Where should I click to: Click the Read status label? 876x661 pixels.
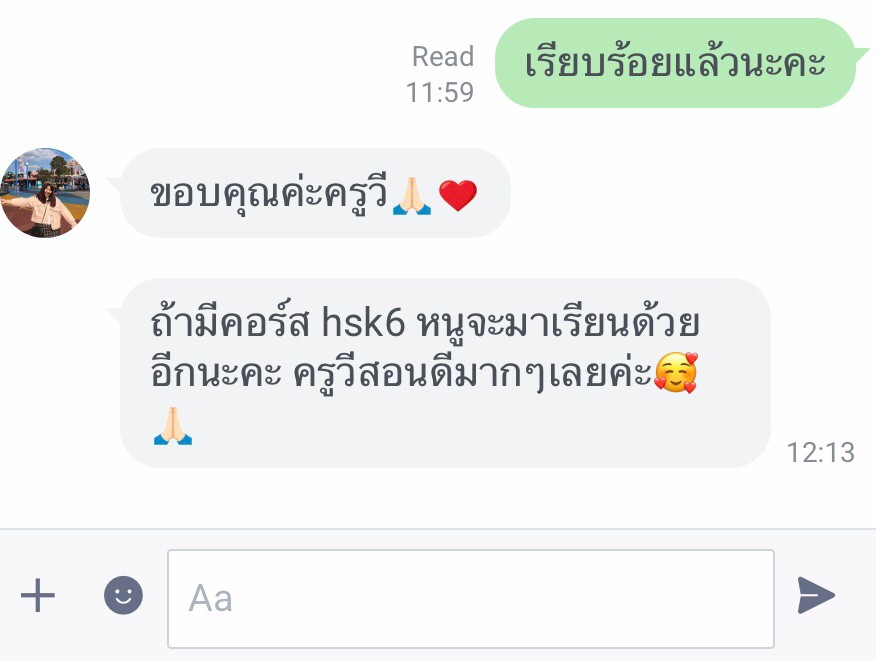click(x=442, y=56)
